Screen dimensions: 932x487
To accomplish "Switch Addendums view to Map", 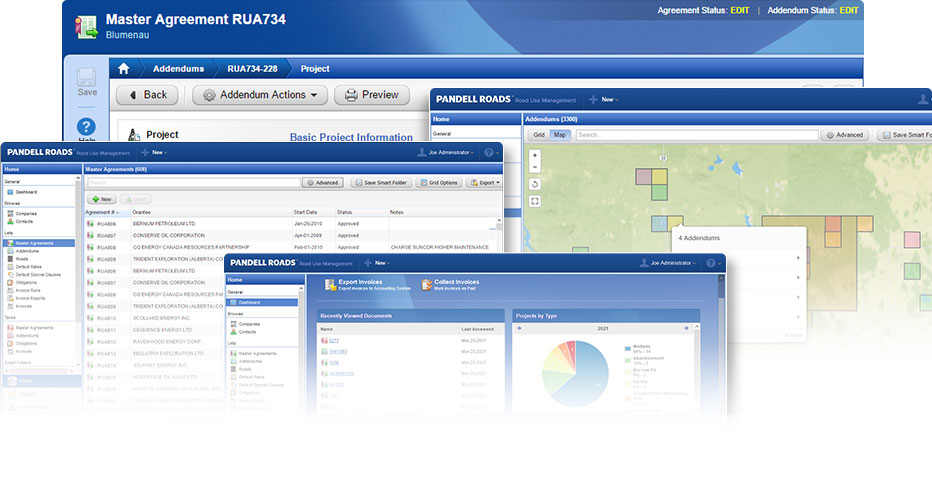I will (560, 135).
